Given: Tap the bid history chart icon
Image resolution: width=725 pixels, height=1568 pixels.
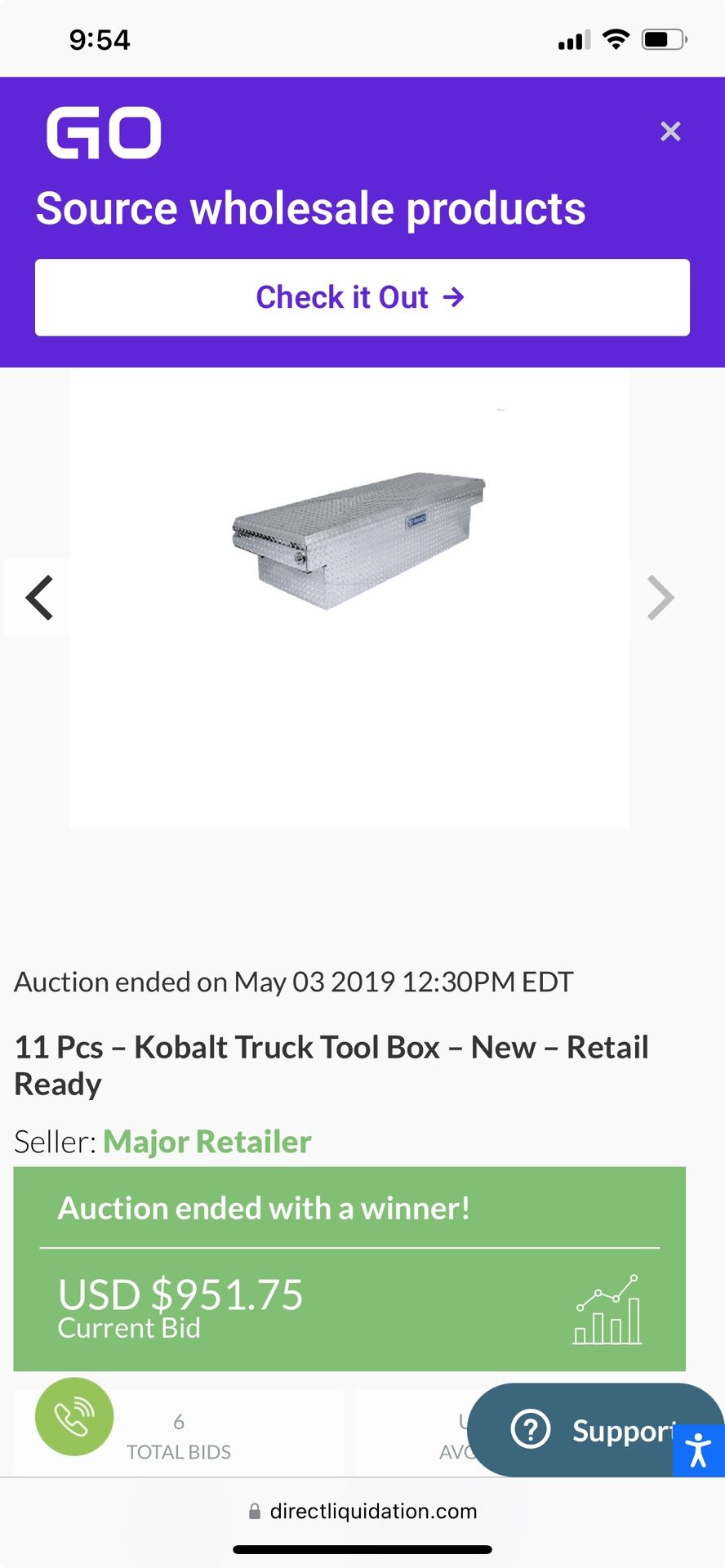Looking at the screenshot, I should tap(607, 1310).
